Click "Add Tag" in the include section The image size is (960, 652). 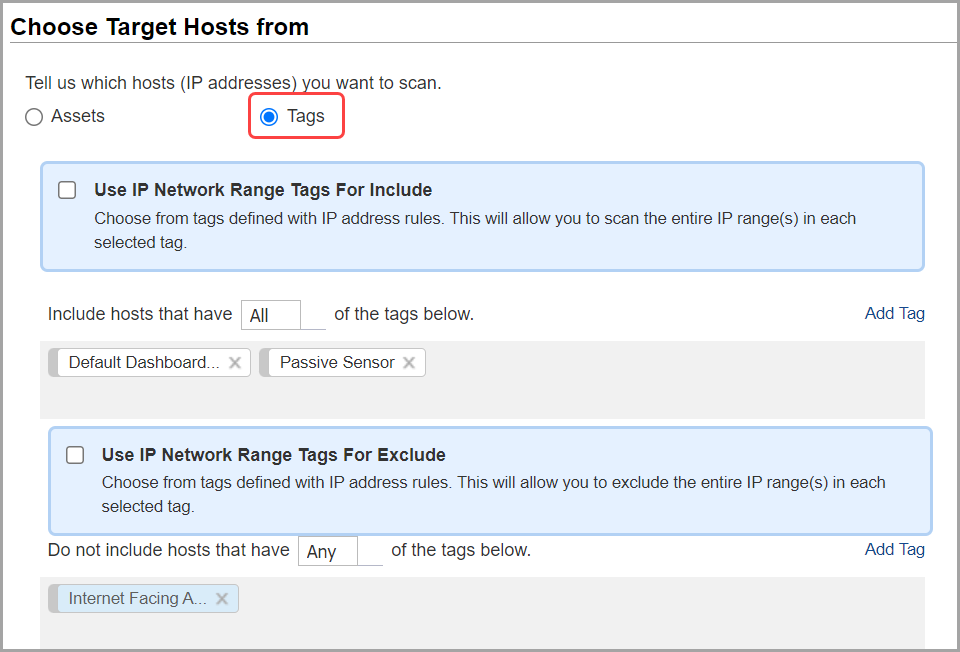coord(894,313)
